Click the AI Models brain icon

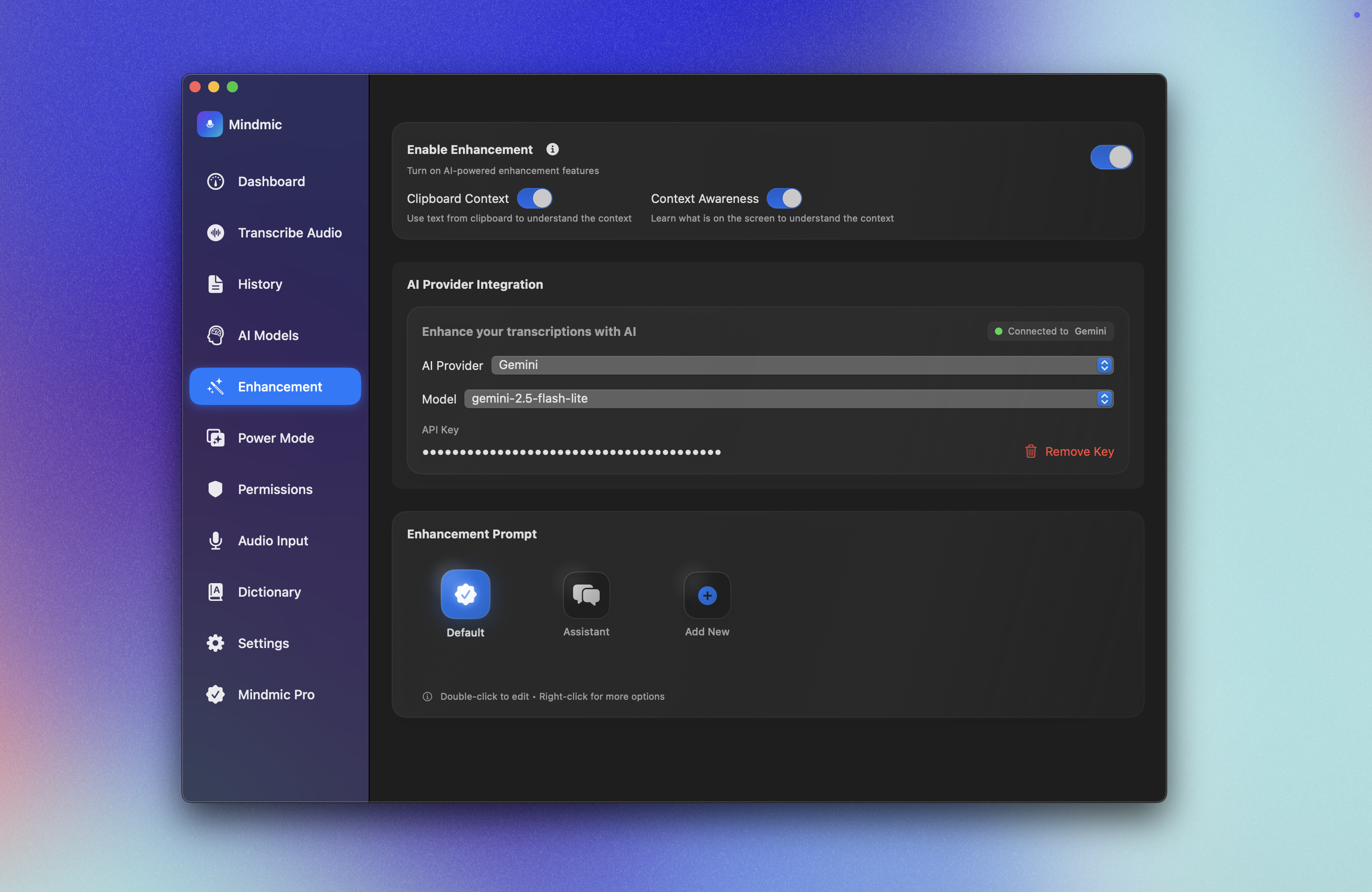tap(215, 335)
